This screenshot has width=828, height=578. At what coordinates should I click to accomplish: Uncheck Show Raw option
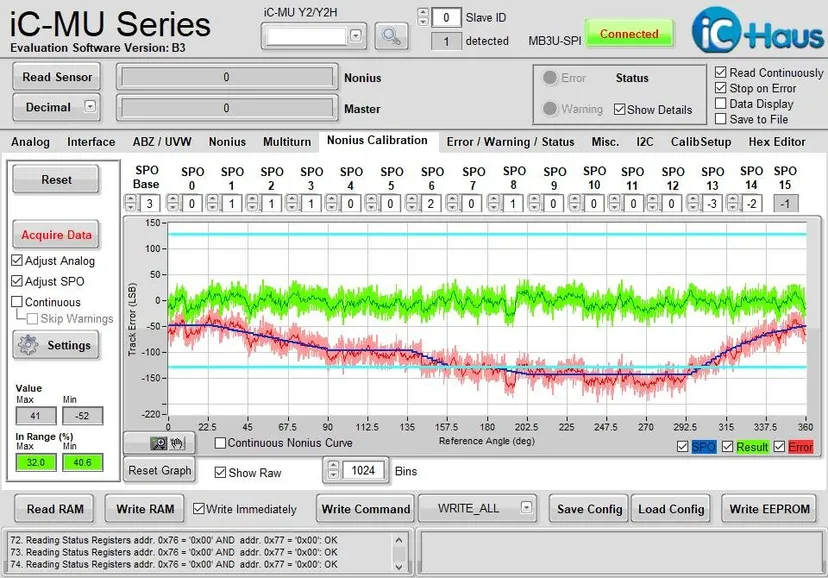pyautogui.click(x=220, y=472)
